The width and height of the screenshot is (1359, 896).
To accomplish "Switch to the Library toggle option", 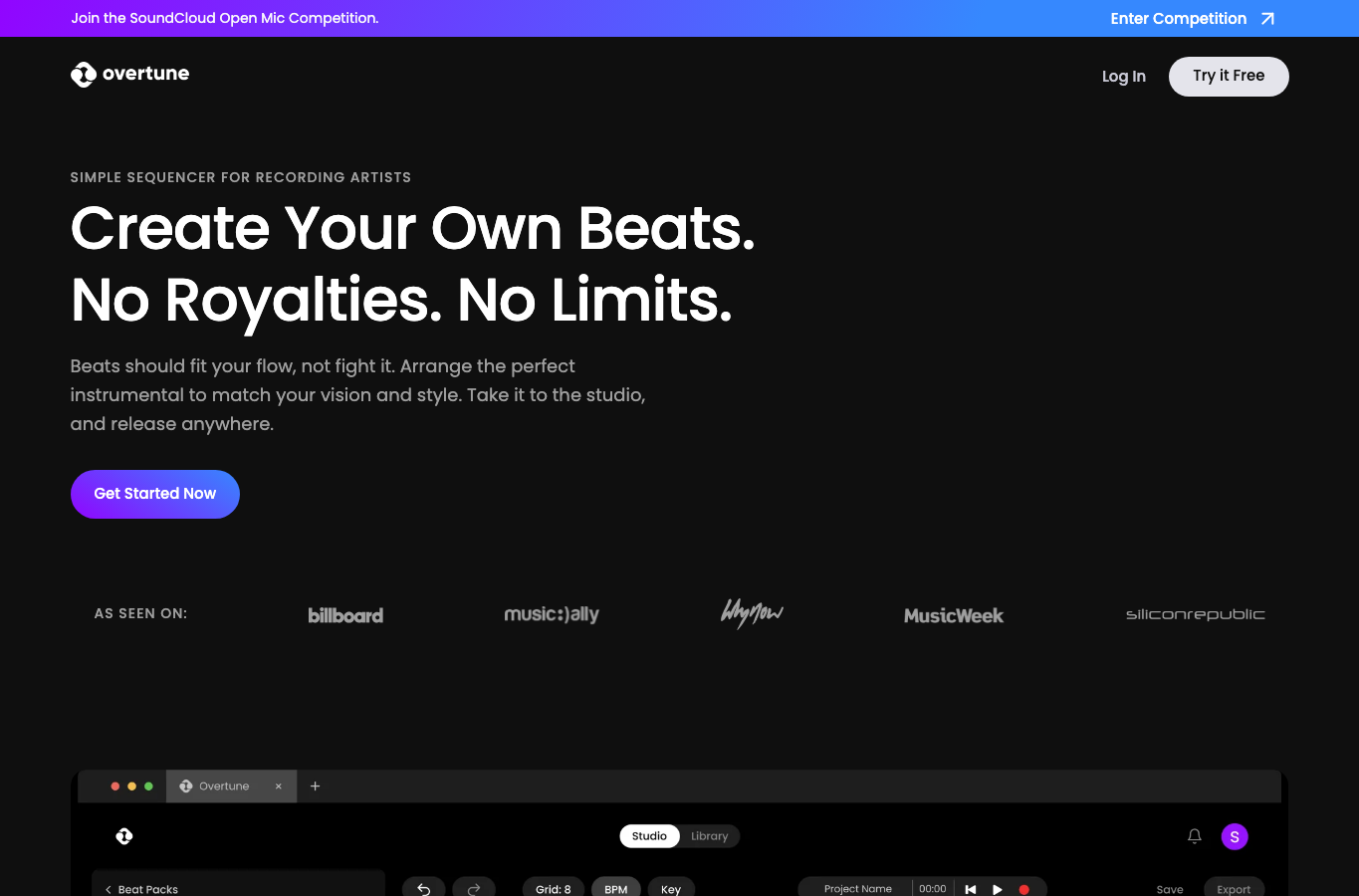I will 710,836.
